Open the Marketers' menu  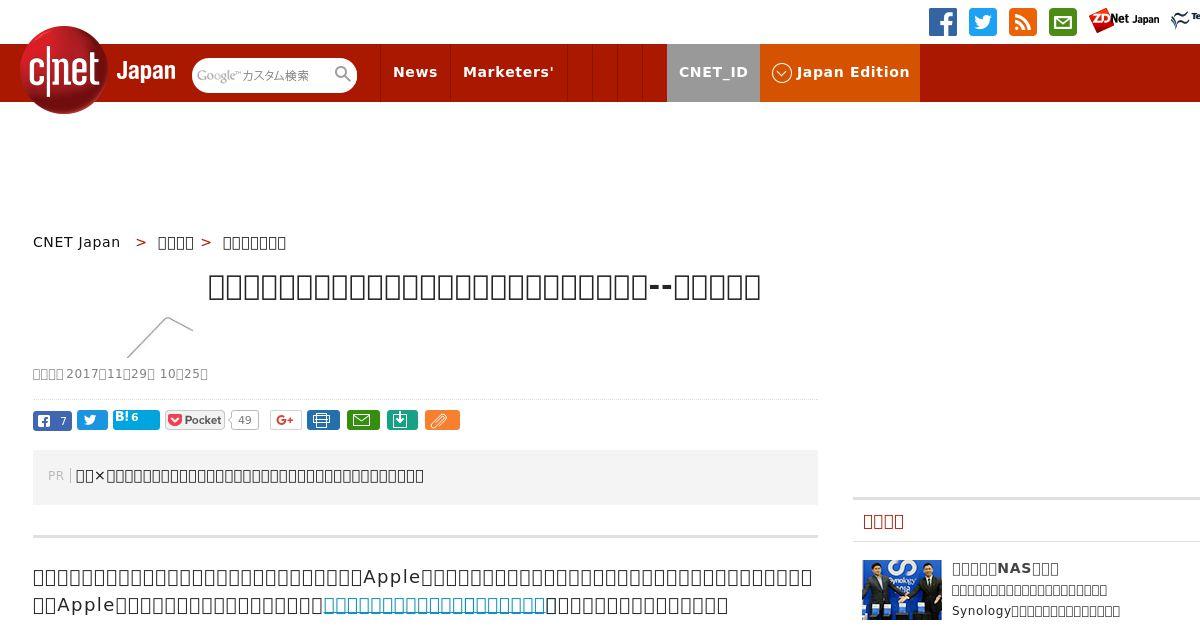pos(508,72)
